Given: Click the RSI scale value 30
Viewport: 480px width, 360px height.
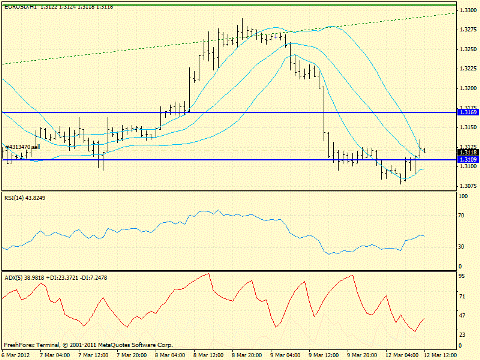Looking at the screenshot, I should (x=462, y=247).
